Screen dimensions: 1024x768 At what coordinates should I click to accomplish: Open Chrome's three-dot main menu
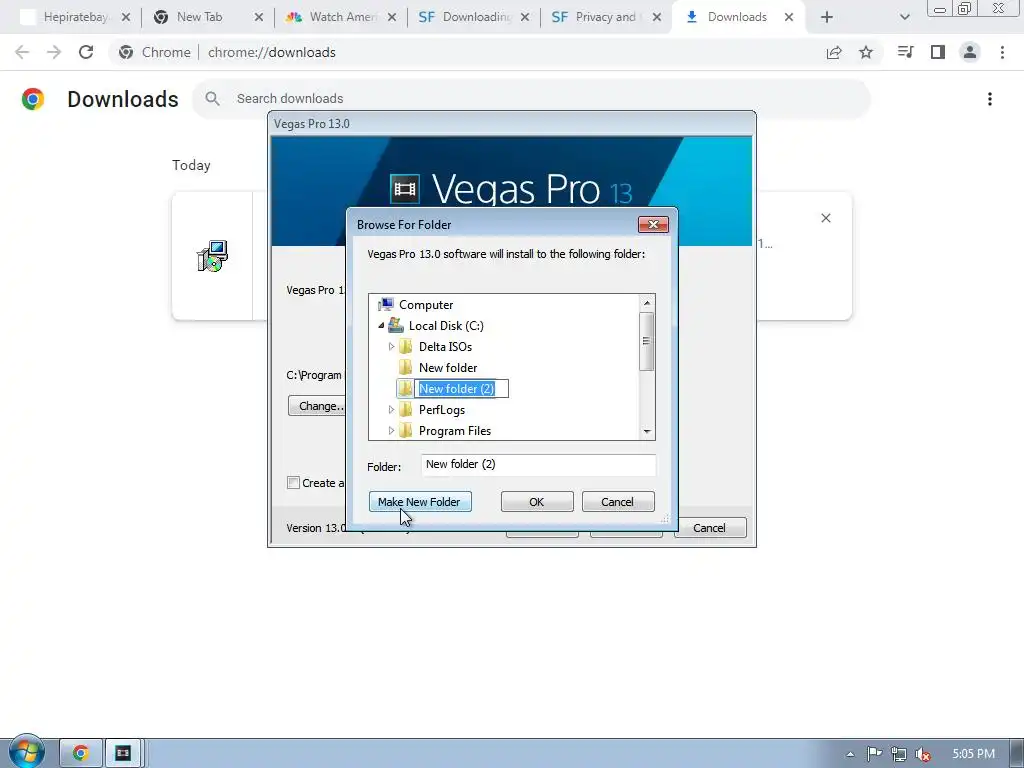click(x=1002, y=52)
